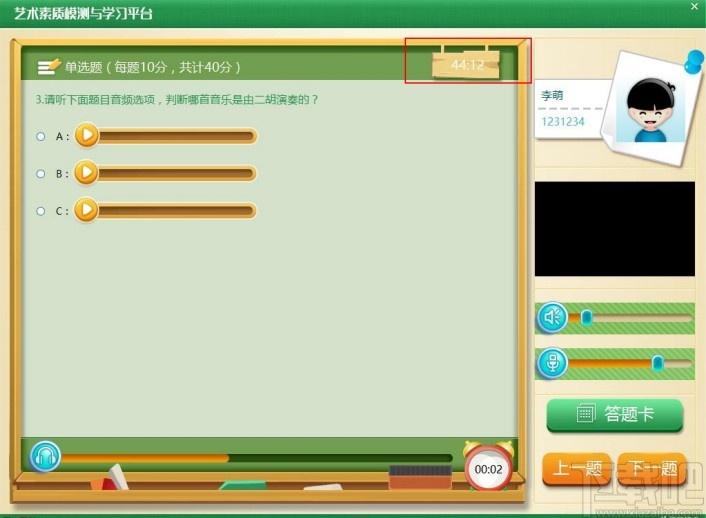Click the student ID 1231234
706x518 pixels.
[x=563, y=122]
